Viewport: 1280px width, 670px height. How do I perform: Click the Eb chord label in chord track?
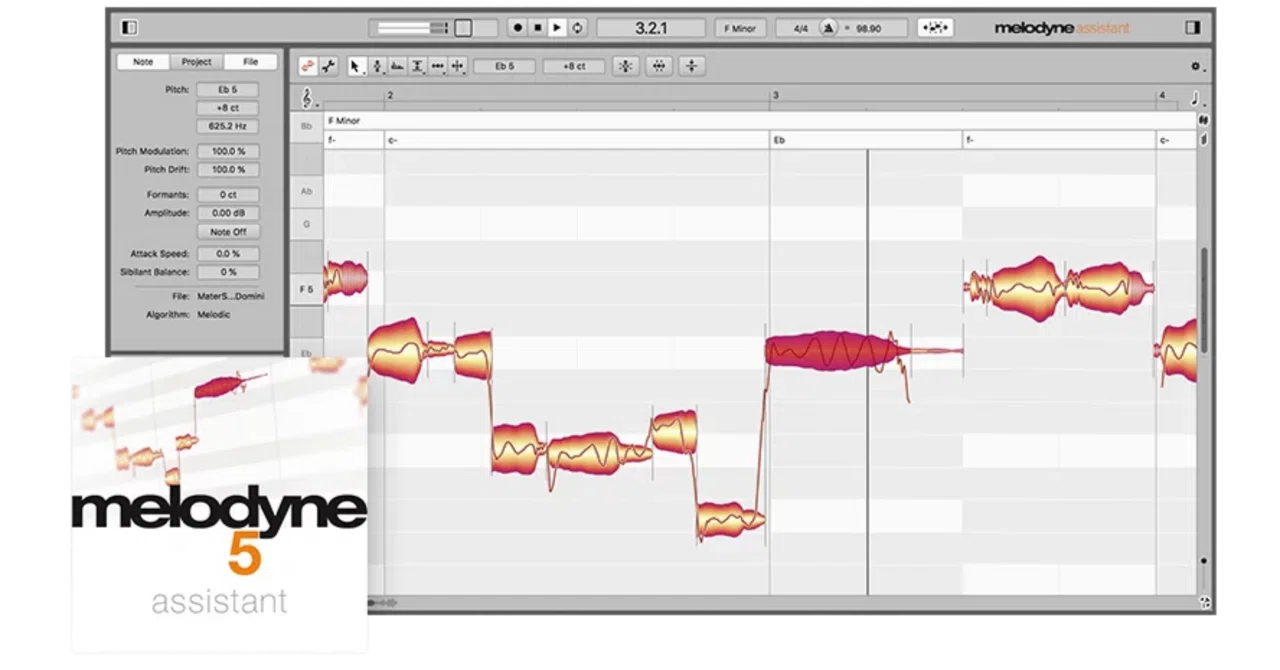[779, 140]
